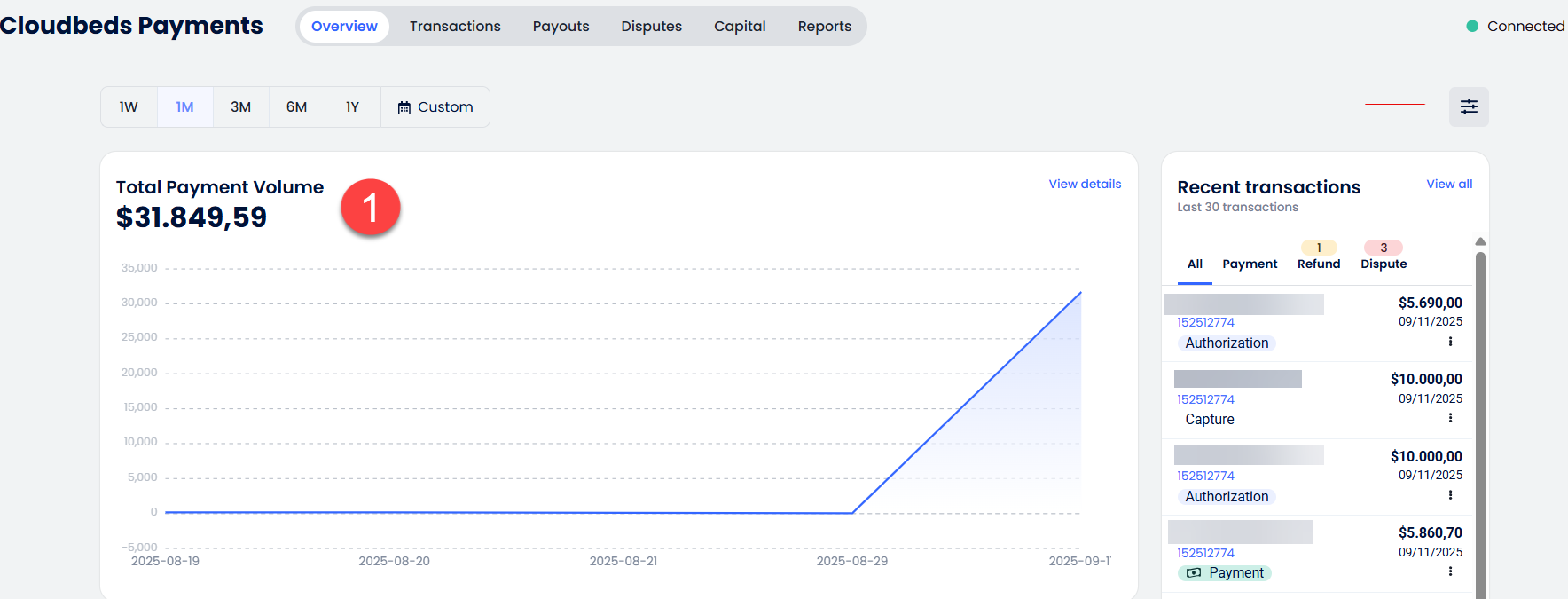Switch to the Transactions tab
The height and width of the screenshot is (599, 1568).
point(455,27)
